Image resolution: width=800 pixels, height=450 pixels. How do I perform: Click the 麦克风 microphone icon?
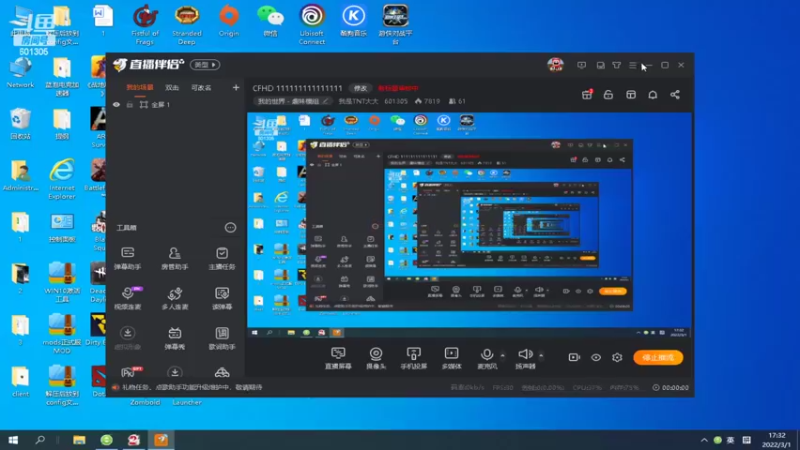pyautogui.click(x=487, y=354)
